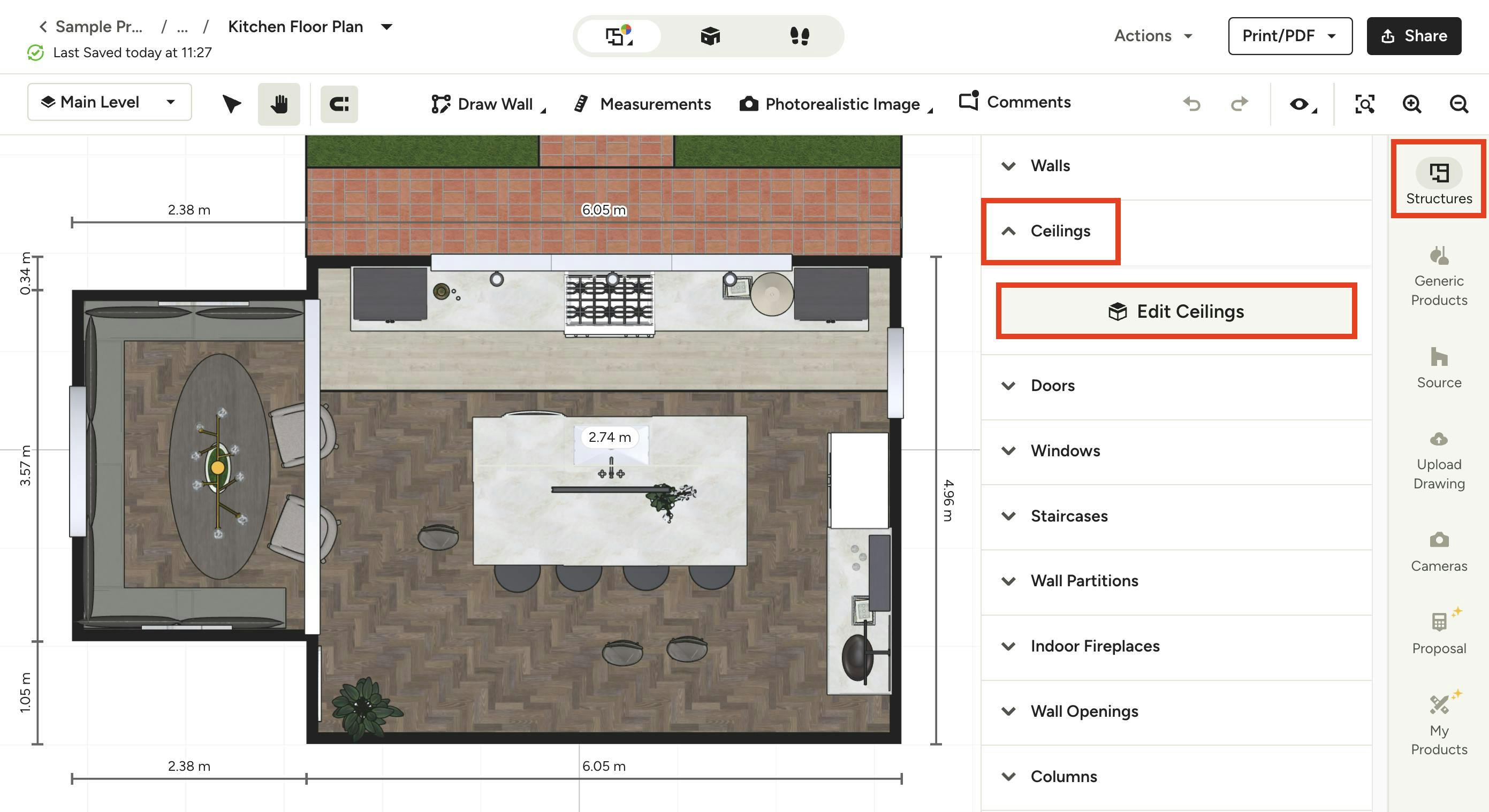
Task: Click the Share button
Action: point(1414,36)
